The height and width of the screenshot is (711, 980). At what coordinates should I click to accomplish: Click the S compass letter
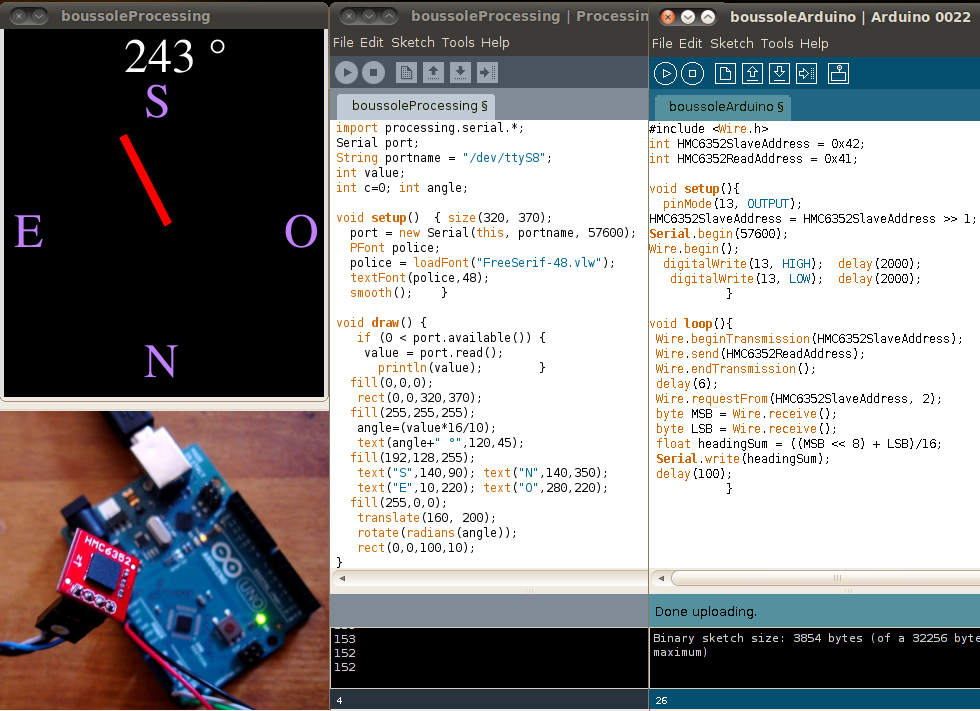pyautogui.click(x=157, y=101)
